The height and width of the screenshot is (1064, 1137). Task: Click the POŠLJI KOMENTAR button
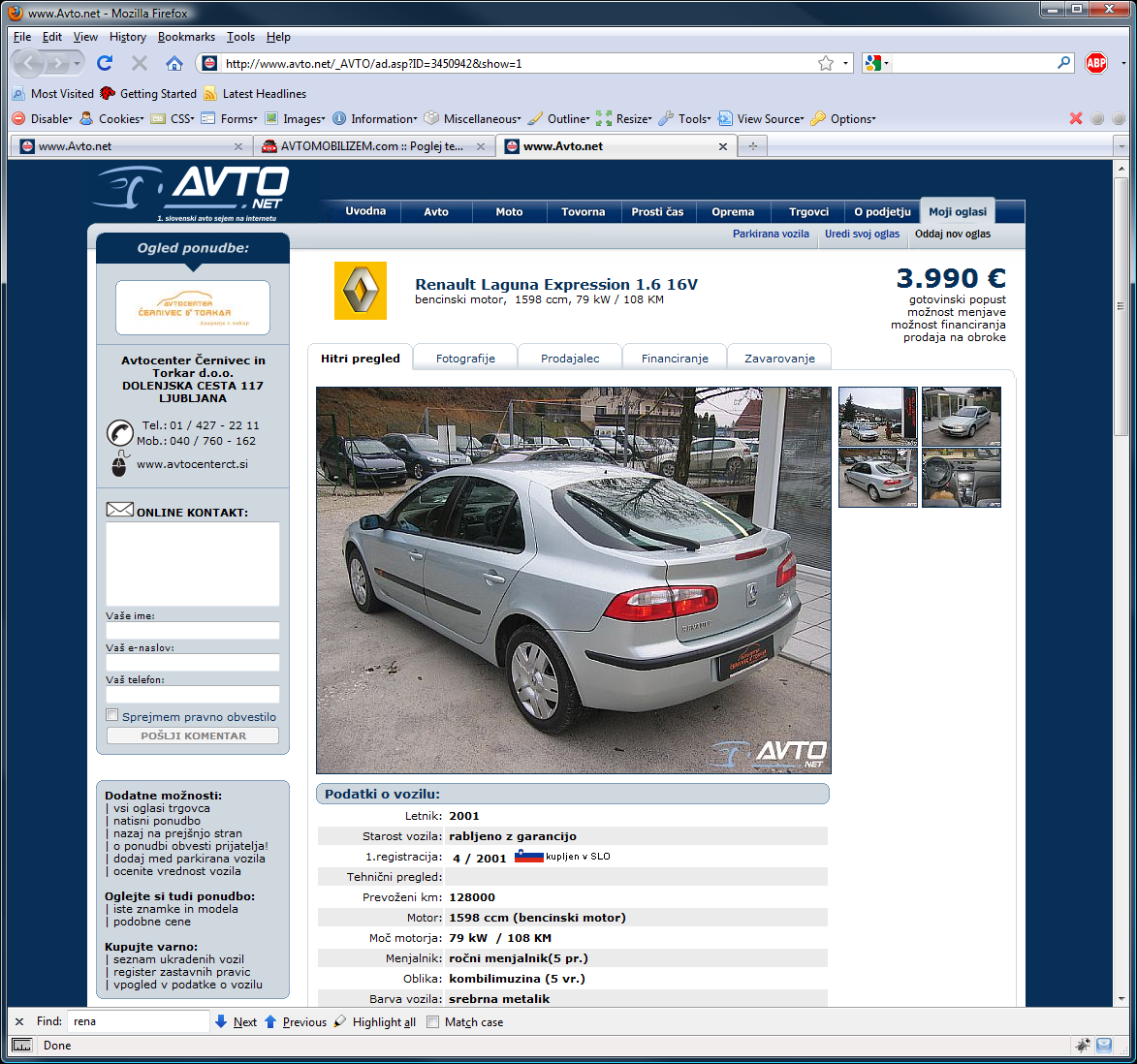[193, 735]
